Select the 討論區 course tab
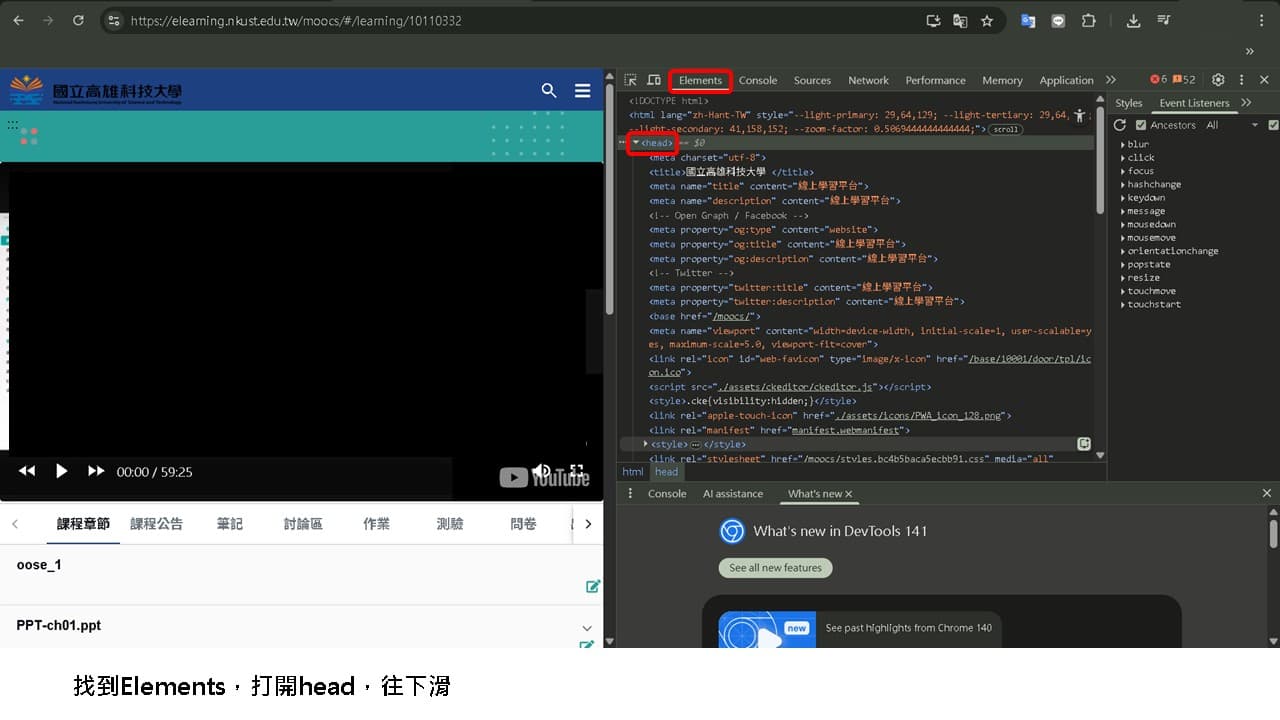Screen dimensions: 1280x720 click(x=303, y=523)
